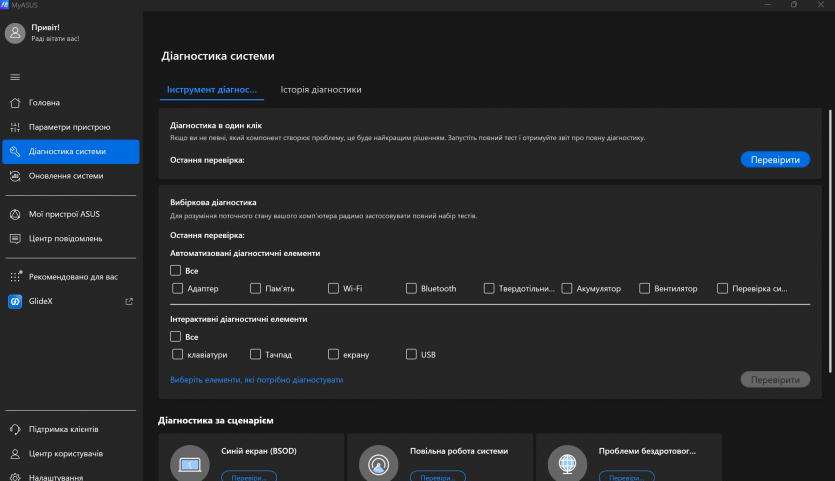Select the Інструмент діагностики tab
The width and height of the screenshot is (835, 481).
pyautogui.click(x=212, y=90)
